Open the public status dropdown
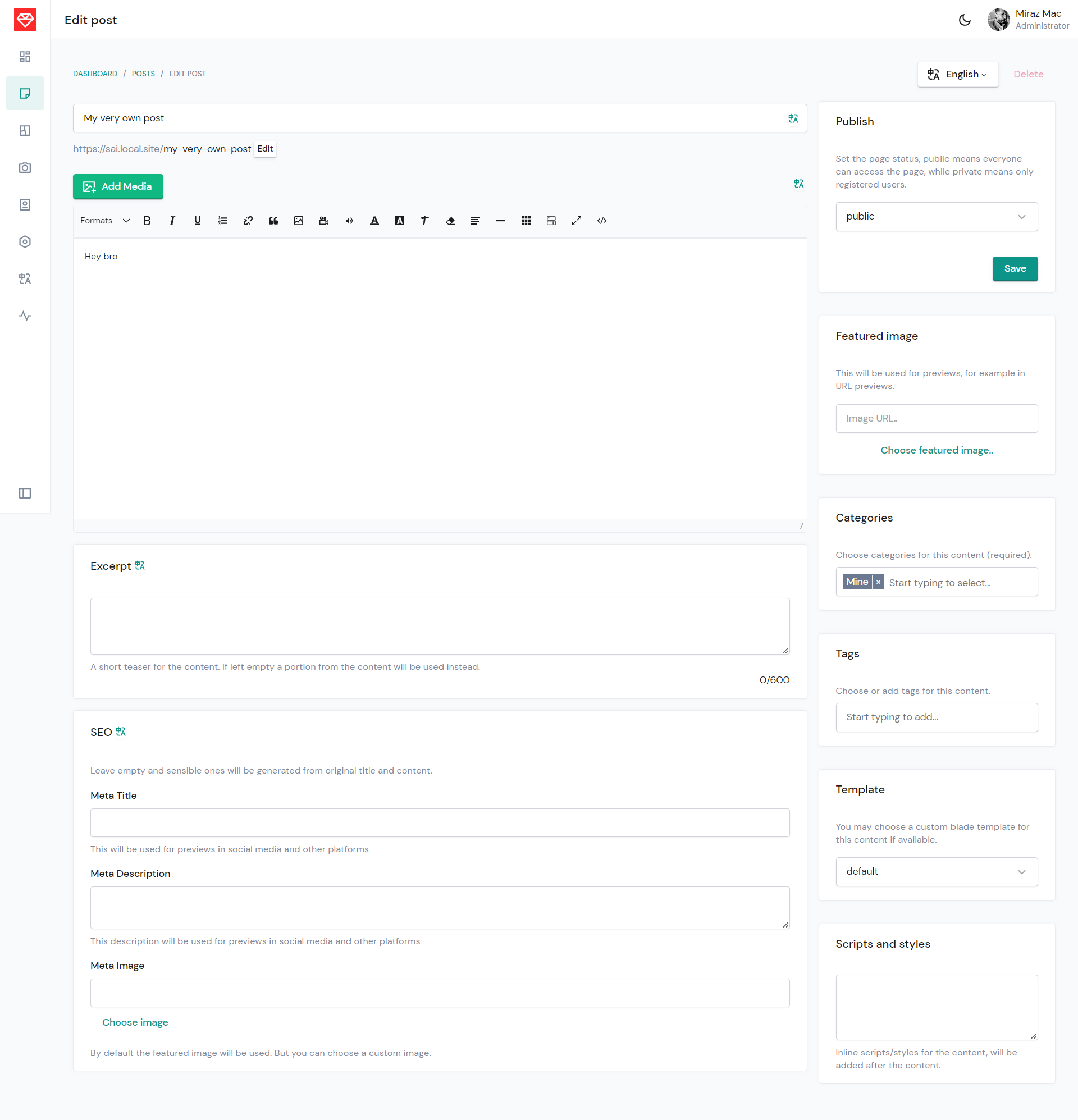This screenshot has height=1120, width=1078. click(937, 217)
